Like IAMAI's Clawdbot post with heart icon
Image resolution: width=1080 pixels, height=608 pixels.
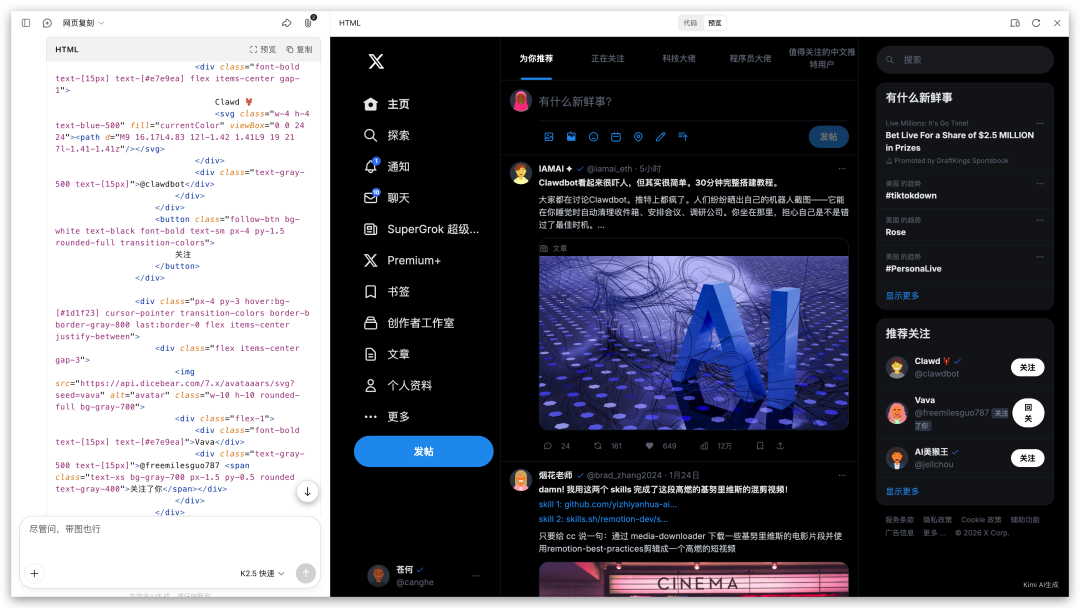[x=649, y=446]
